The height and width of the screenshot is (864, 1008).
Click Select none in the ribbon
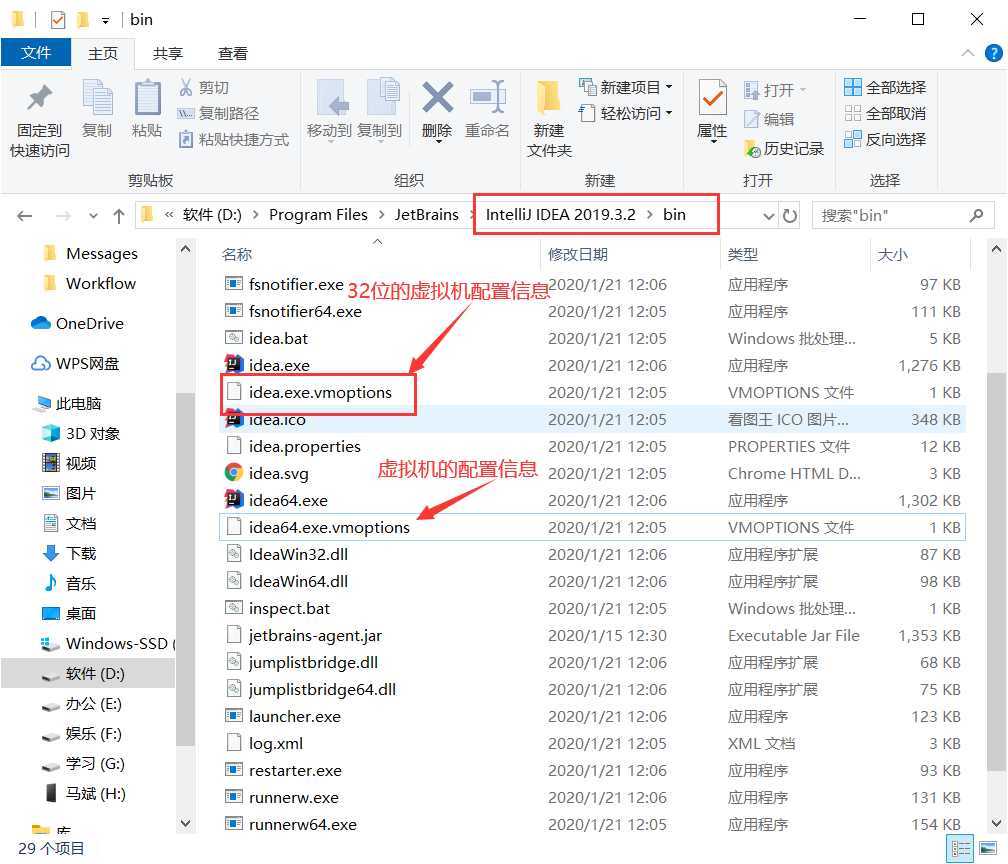click(x=885, y=114)
